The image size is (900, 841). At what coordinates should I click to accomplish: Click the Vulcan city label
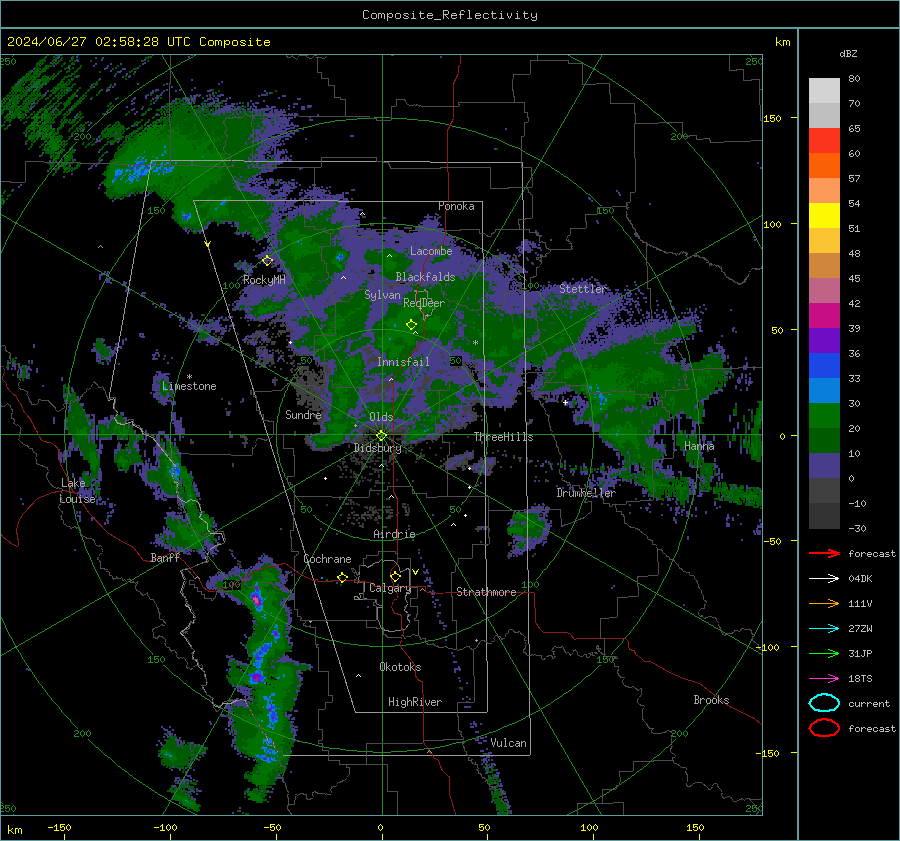tap(509, 743)
